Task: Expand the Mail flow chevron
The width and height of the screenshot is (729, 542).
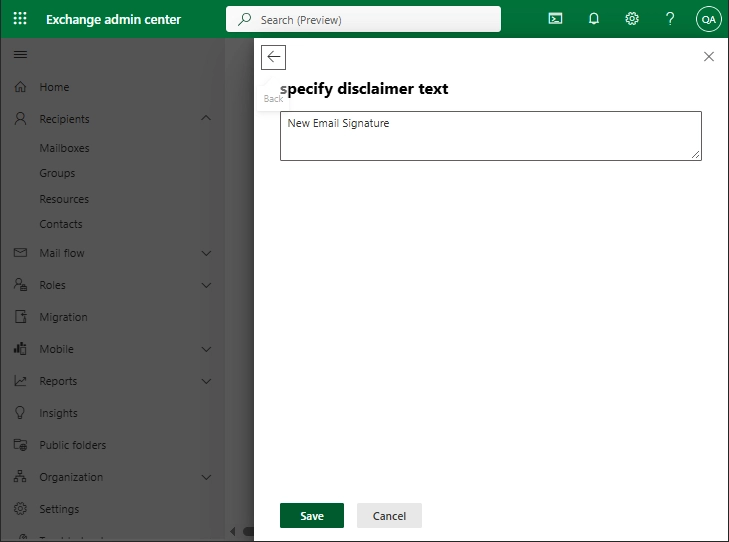Action: pyautogui.click(x=206, y=253)
